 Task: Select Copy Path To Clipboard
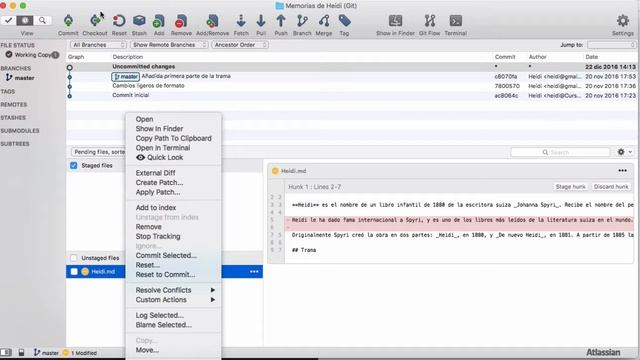174,138
